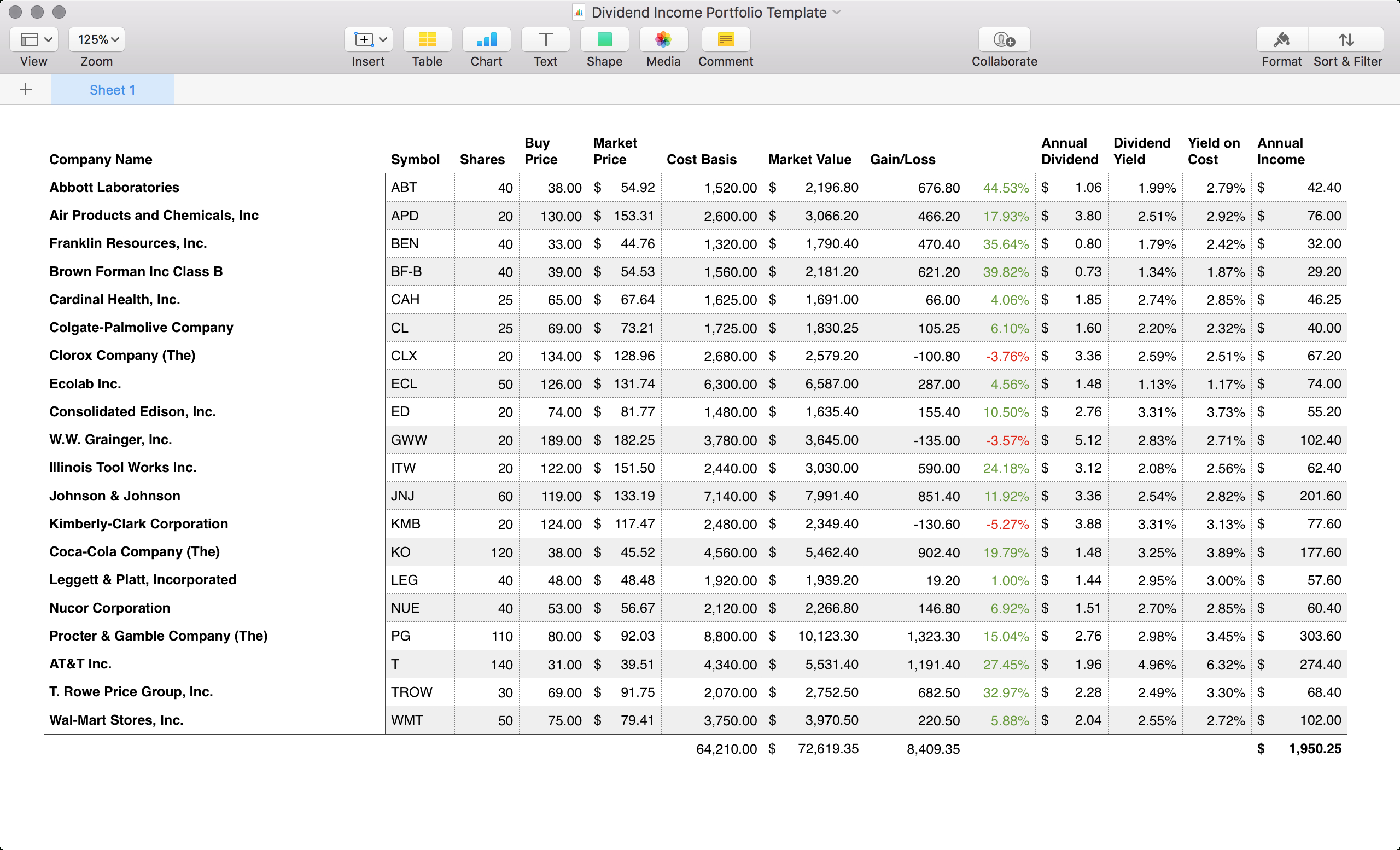Open the Sort & Filter arrows icon
Screen dimensions: 1400x850
click(x=1346, y=40)
